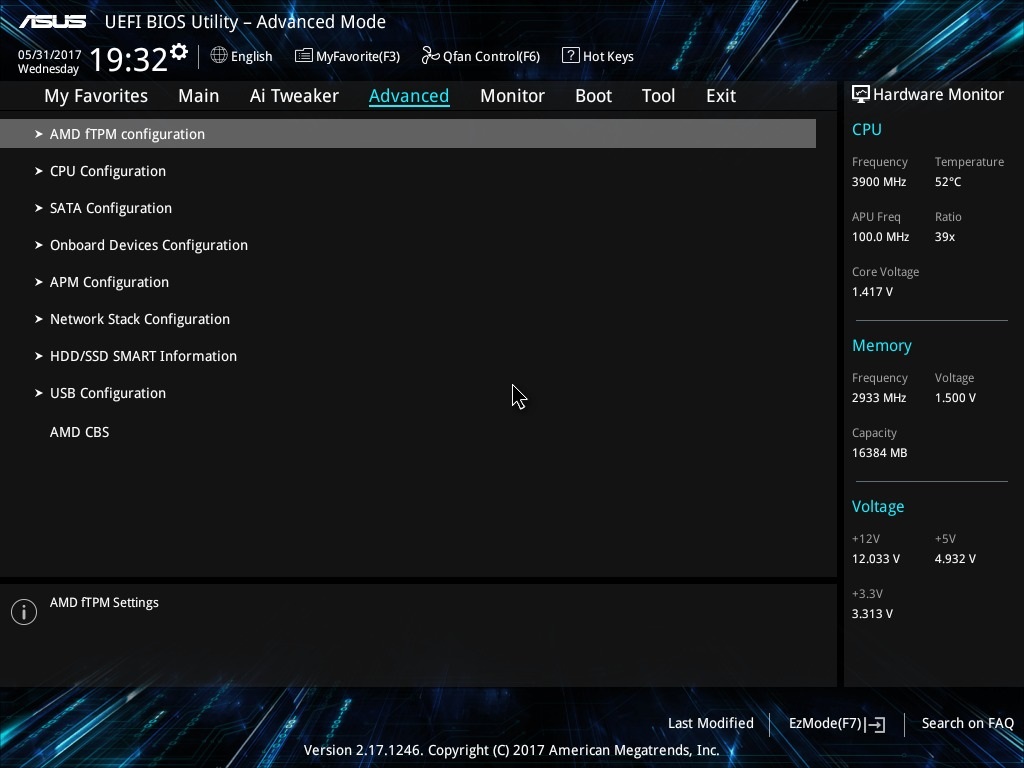Screen dimensions: 1024x768
Task: Open the Boot tab
Action: pos(593,96)
